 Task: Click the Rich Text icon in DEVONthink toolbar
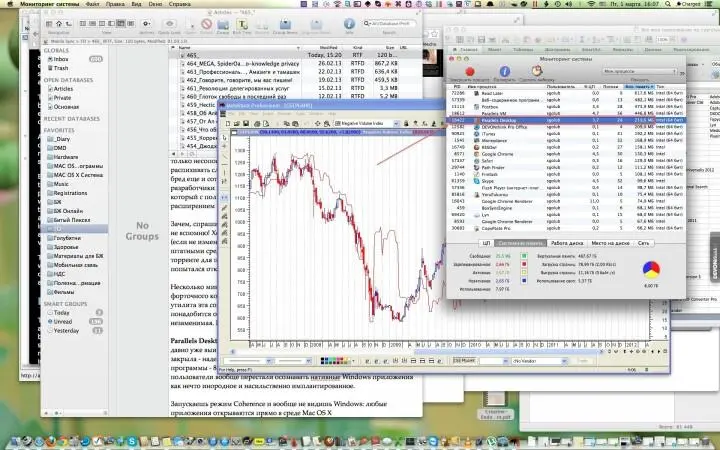242,24
